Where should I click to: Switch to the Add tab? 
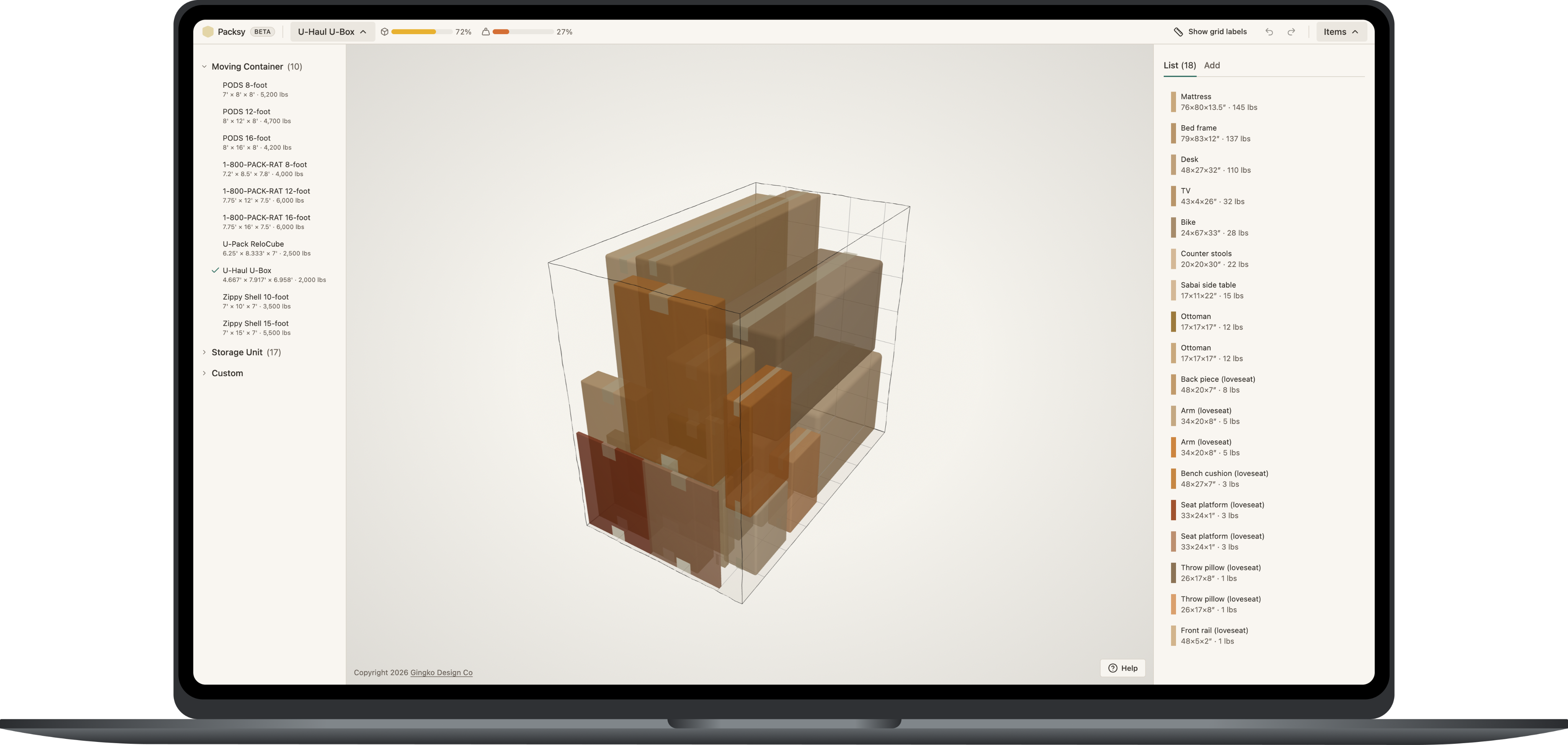[1211, 65]
